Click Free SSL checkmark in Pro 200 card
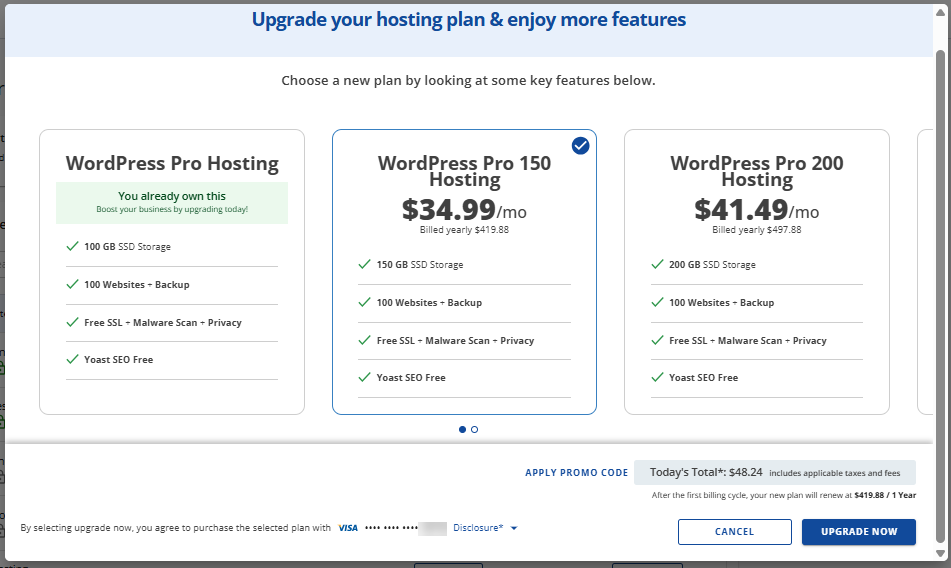The width and height of the screenshot is (951, 568). pyautogui.click(x=657, y=340)
